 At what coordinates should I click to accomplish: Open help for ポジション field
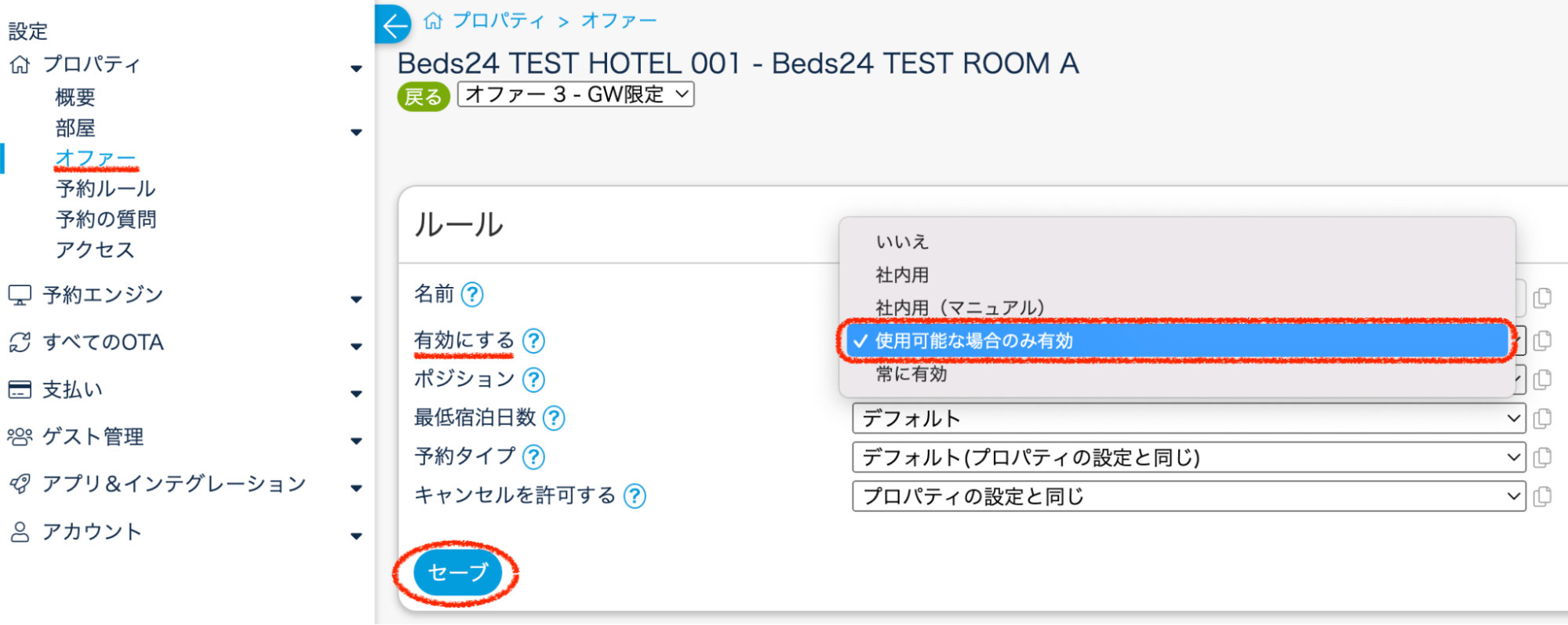[534, 380]
